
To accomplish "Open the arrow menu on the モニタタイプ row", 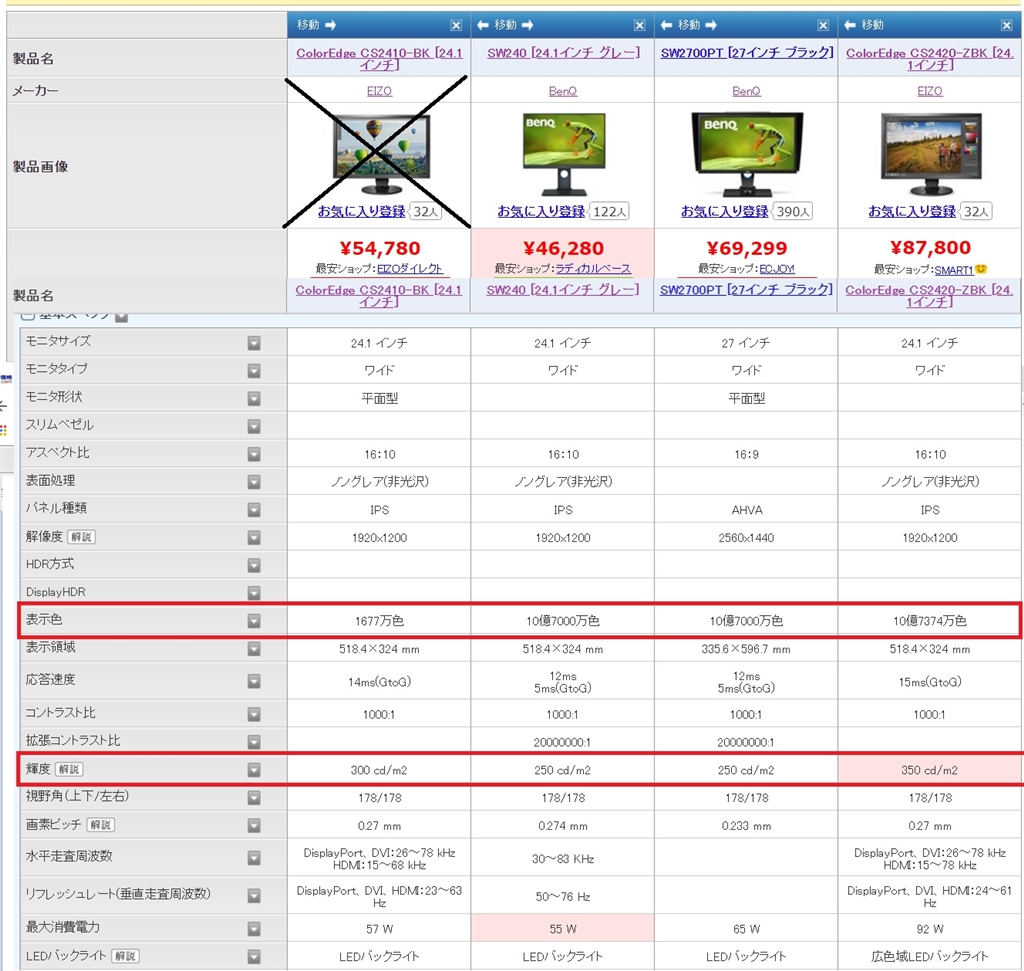I will click(x=254, y=371).
